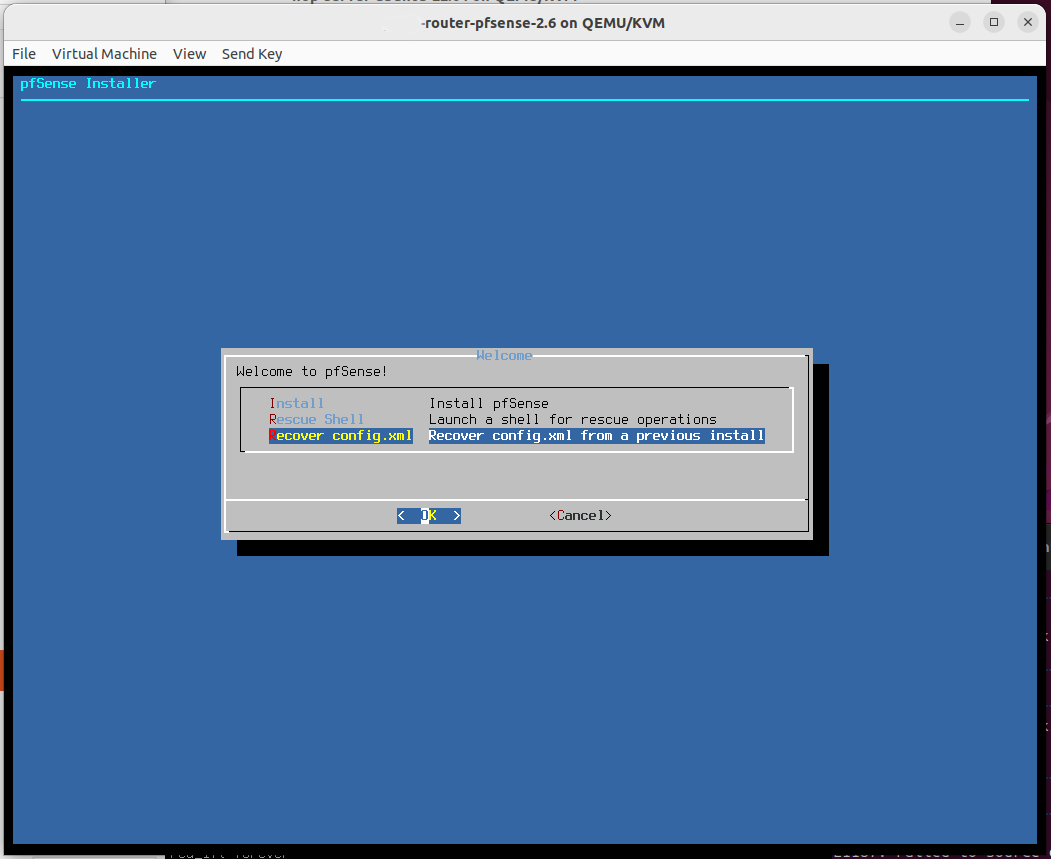This screenshot has width=1051, height=859.
Task: Select the Recover config.xml option
Action: pyautogui.click(x=341, y=436)
